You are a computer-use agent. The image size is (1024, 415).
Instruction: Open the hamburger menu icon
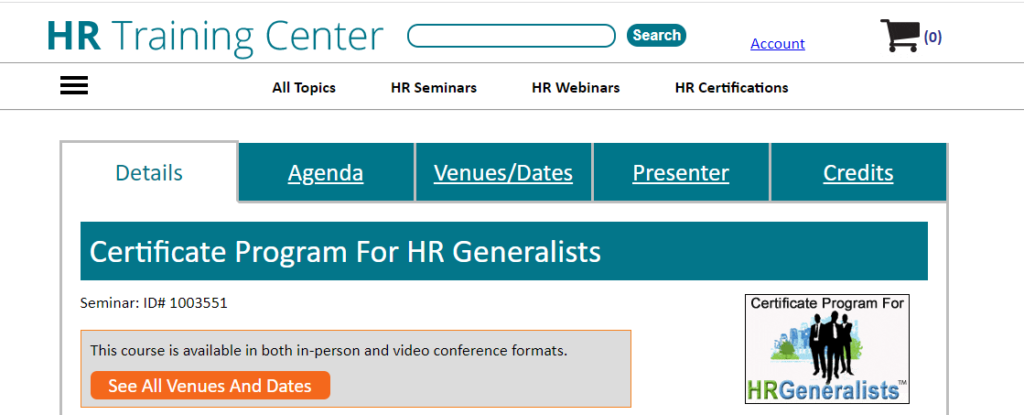point(74,86)
